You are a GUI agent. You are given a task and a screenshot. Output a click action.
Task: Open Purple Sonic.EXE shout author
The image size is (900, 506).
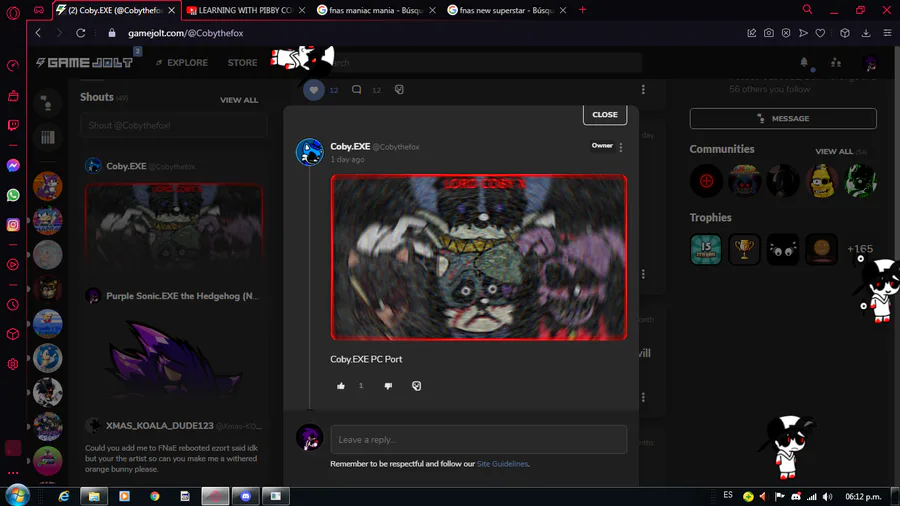tap(182, 296)
